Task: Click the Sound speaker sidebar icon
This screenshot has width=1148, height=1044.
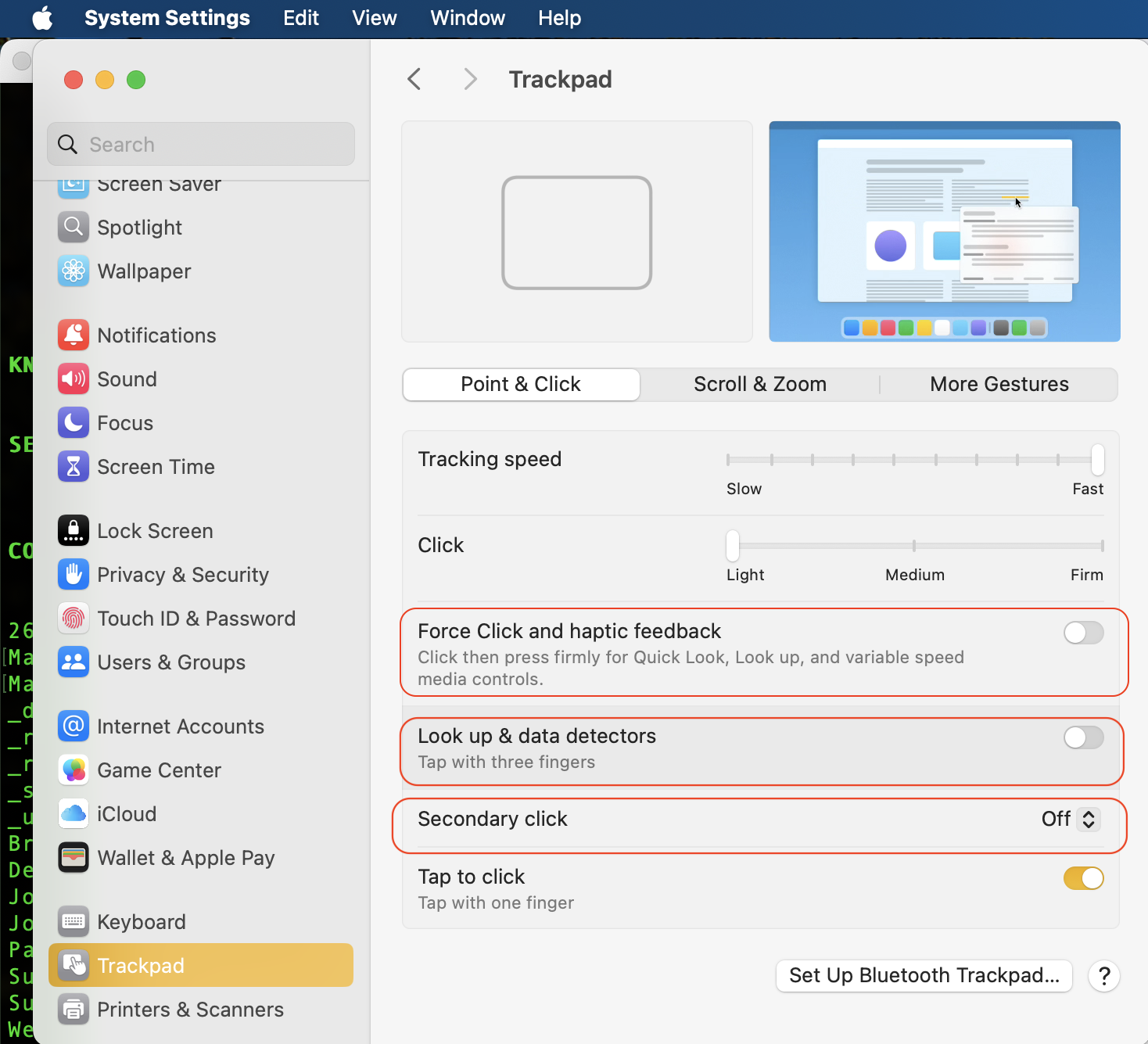Action: tap(74, 379)
